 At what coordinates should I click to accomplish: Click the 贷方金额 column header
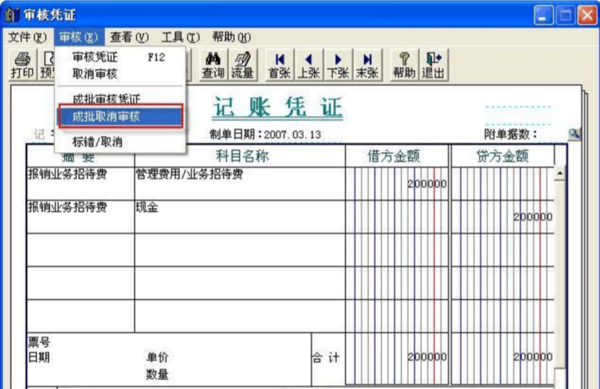(502, 156)
